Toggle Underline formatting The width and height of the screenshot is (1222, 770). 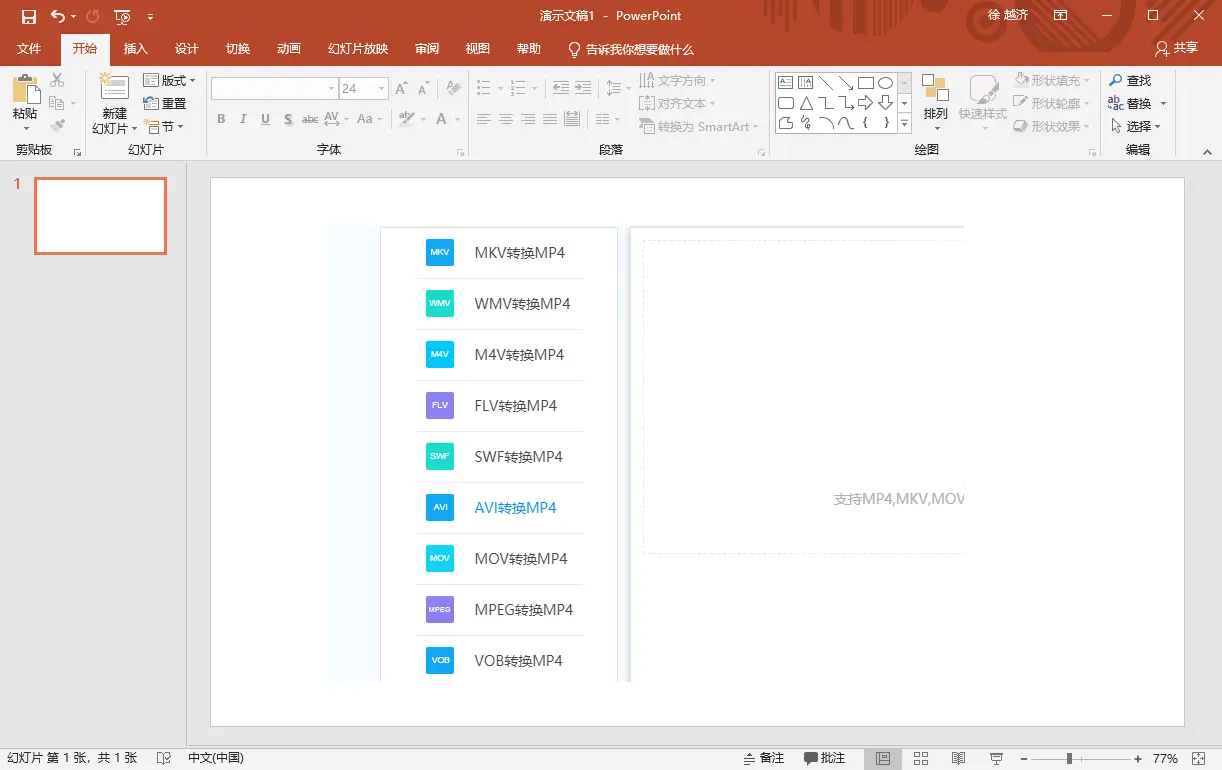pos(265,119)
